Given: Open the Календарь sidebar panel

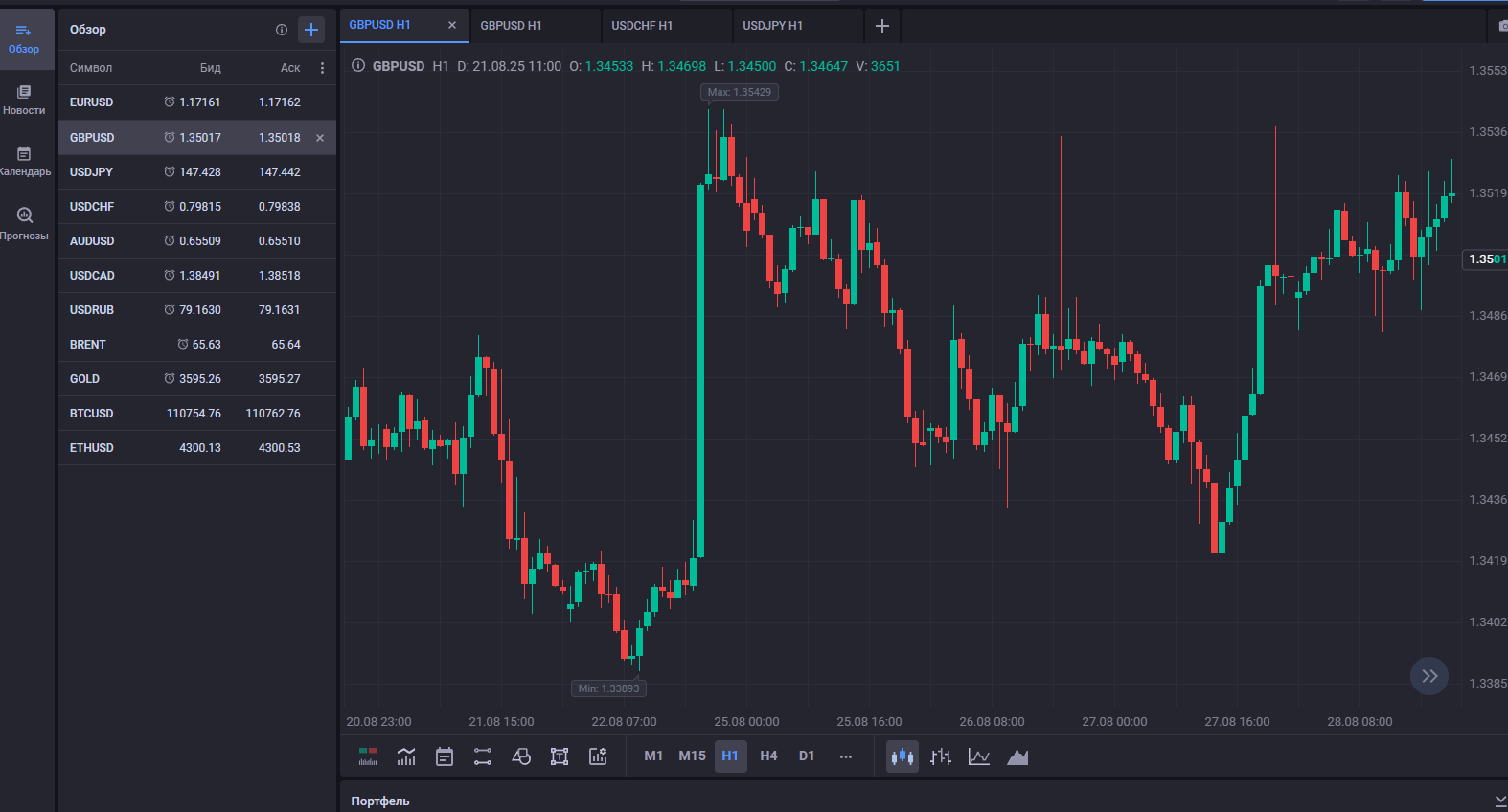Looking at the screenshot, I should tap(24, 160).
